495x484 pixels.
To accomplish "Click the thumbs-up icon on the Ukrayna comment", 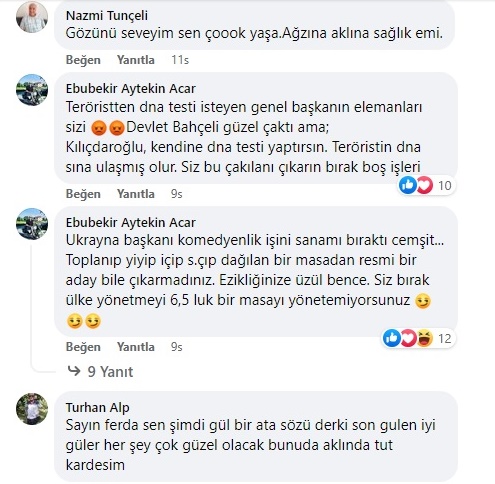I will 392,338.
